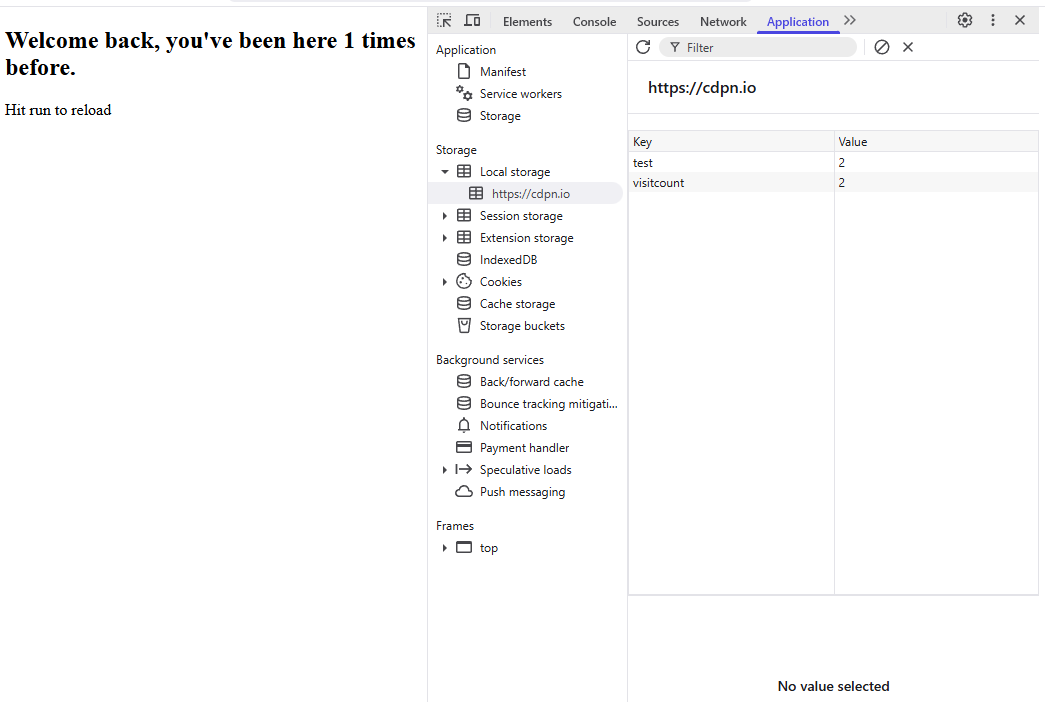The height and width of the screenshot is (702, 1045).
Task: Open the IndexedDB storage item
Action: tap(508, 260)
